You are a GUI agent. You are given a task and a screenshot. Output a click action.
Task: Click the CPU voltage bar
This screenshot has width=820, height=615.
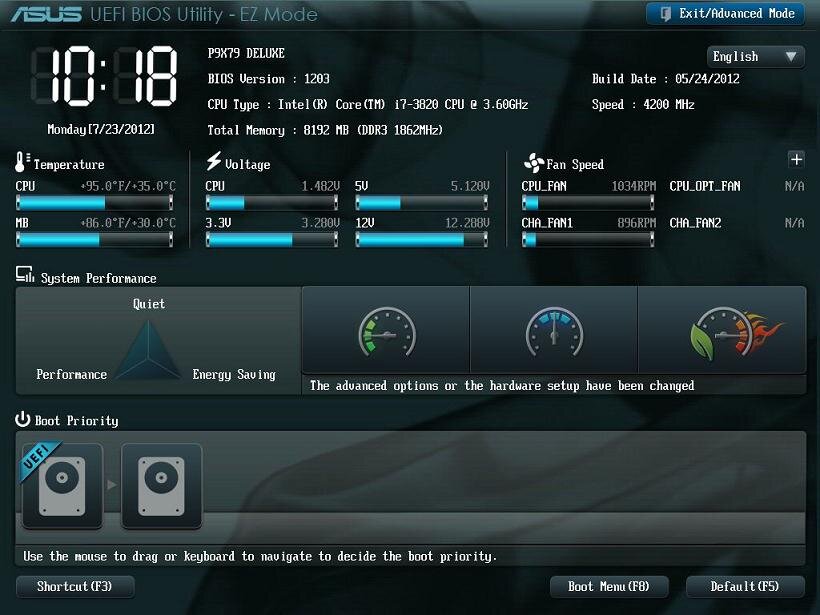coord(272,202)
